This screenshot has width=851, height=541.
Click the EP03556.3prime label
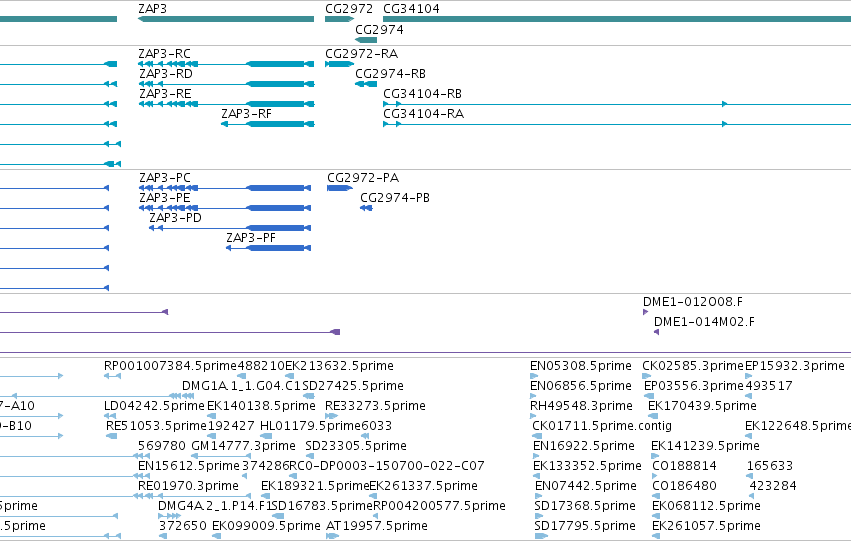694,386
